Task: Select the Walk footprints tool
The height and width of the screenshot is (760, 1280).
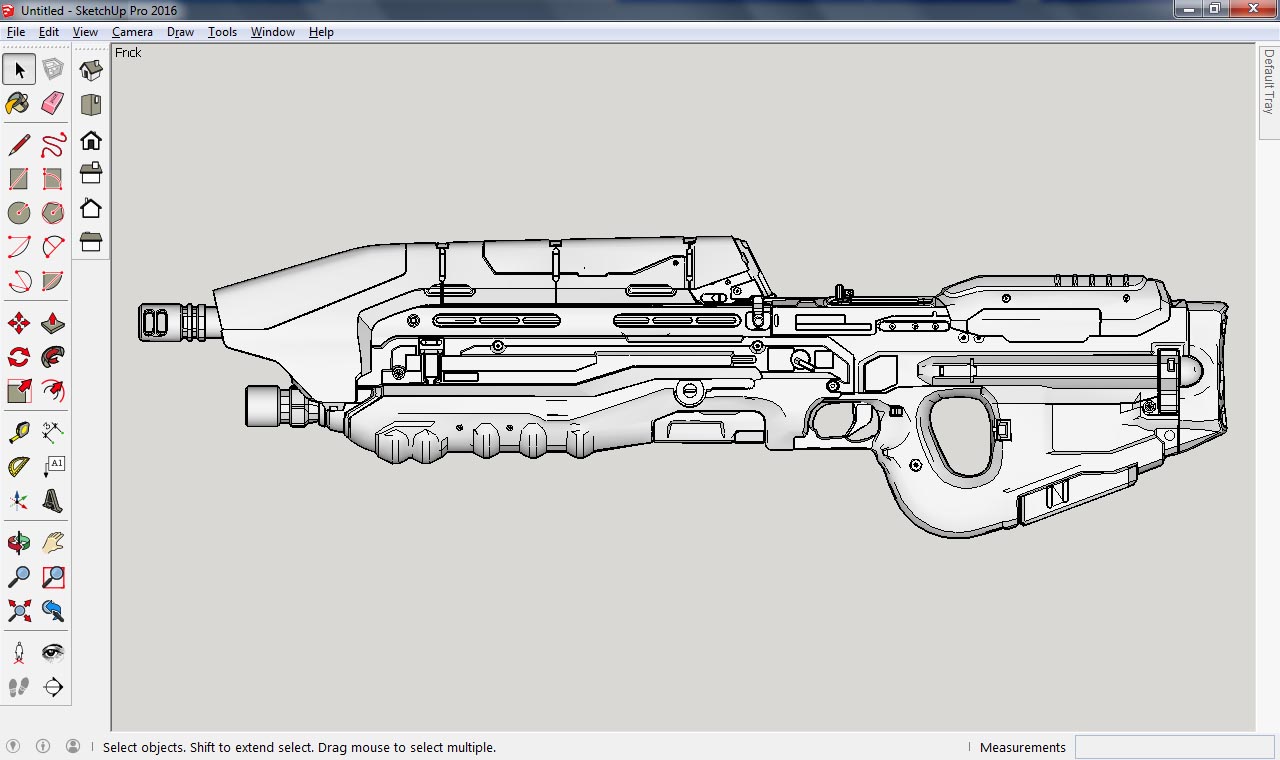Action: click(19, 687)
